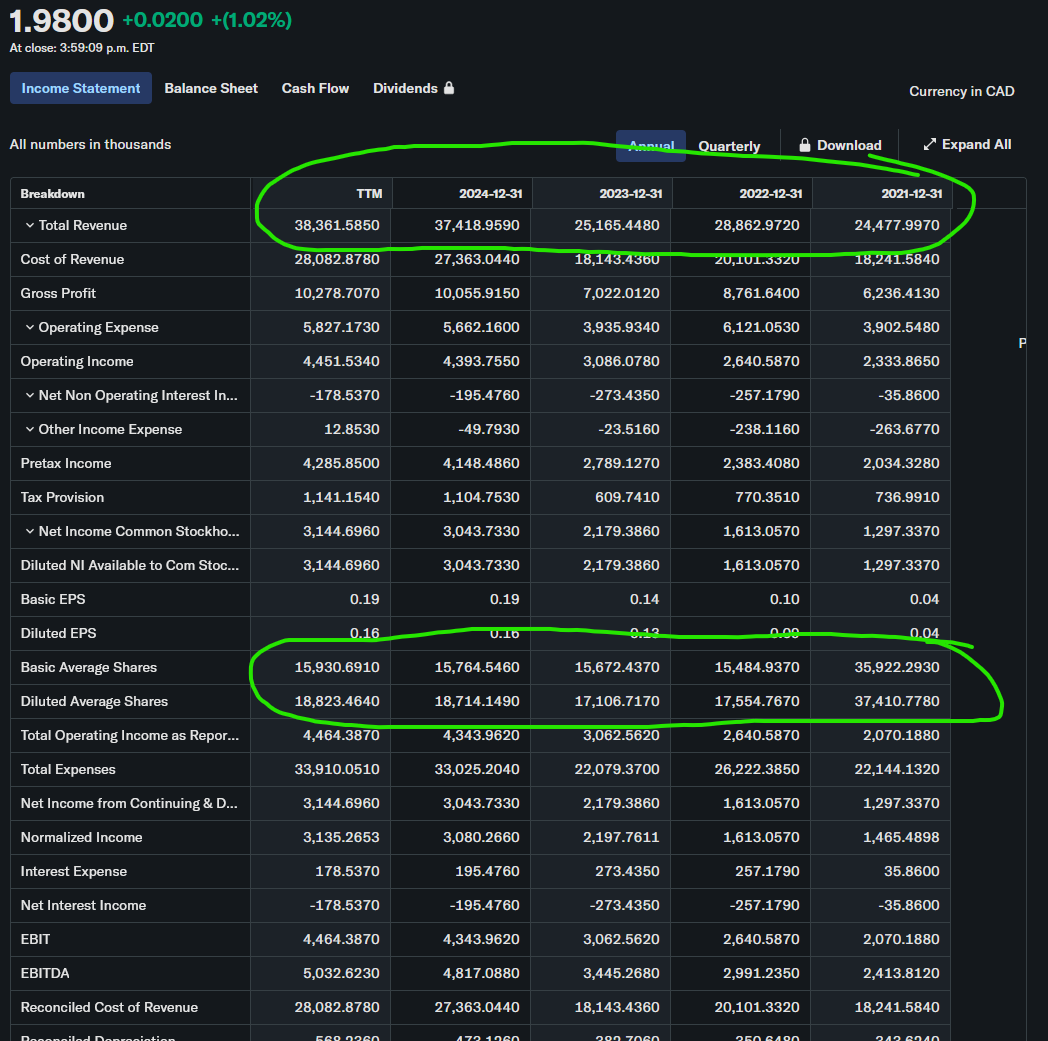
Task: Click Tax Provision value 609.7410
Action: coord(627,497)
